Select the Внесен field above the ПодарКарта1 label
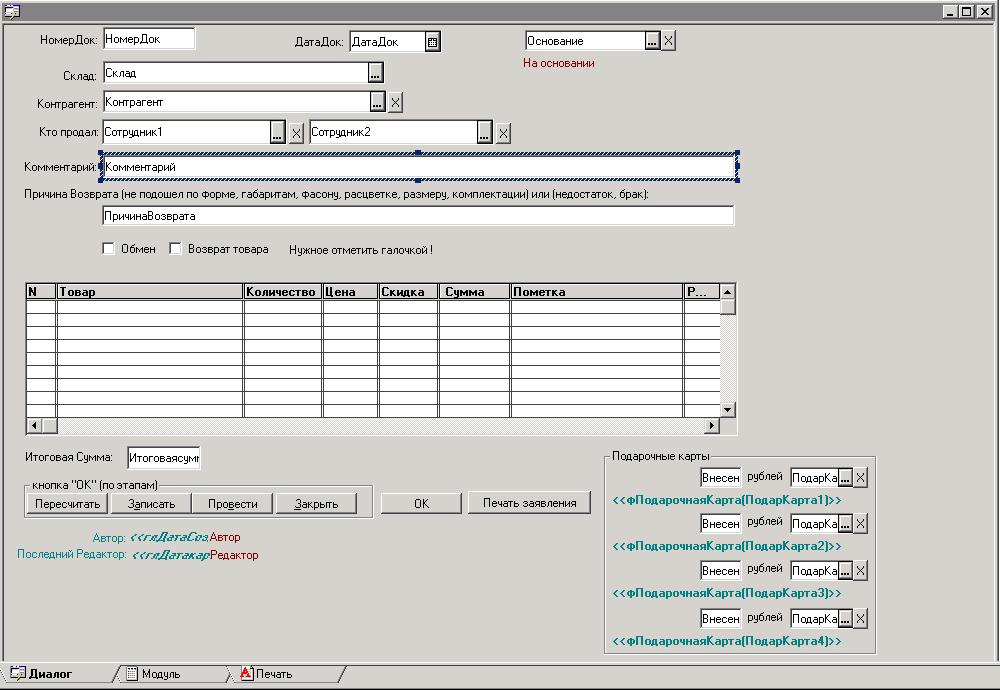Image resolution: width=1000 pixels, height=690 pixels. [720, 478]
